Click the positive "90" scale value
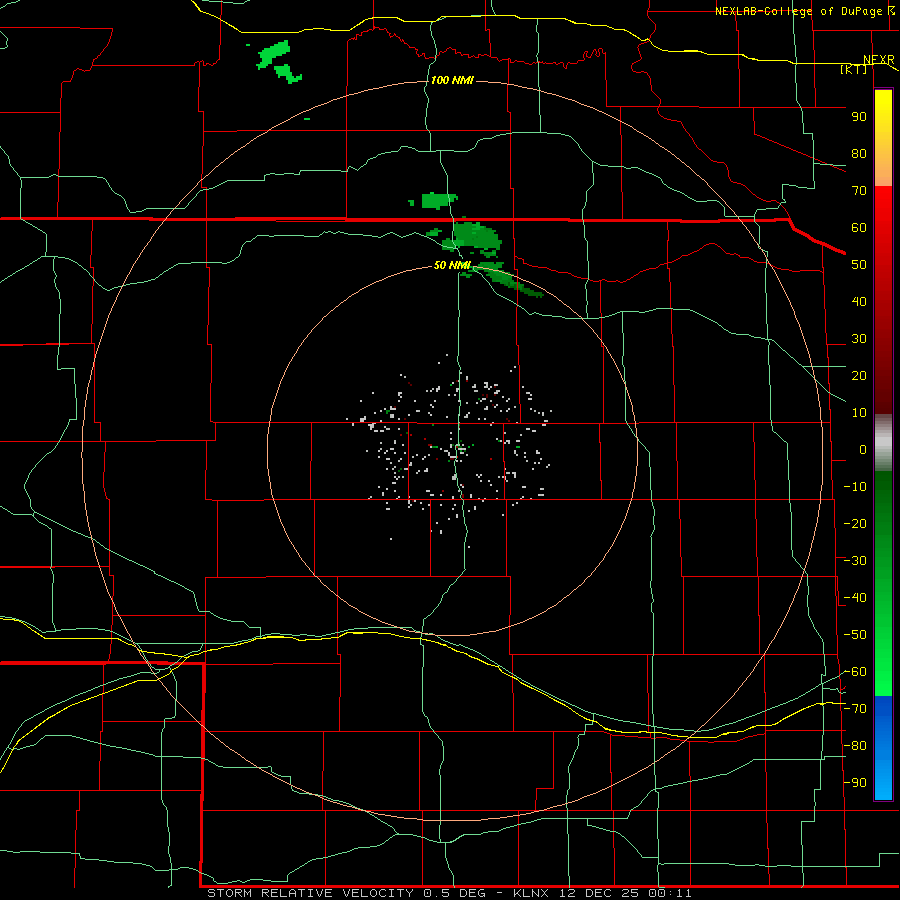 coord(859,117)
